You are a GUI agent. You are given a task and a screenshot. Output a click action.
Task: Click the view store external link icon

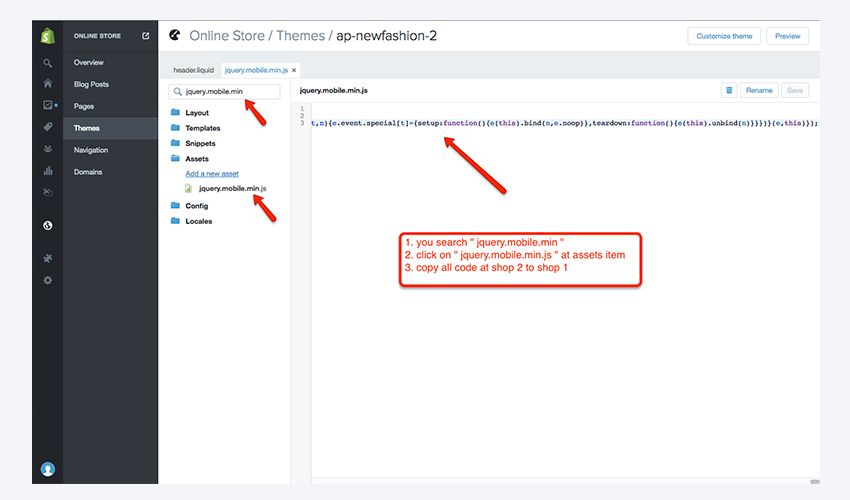coord(145,36)
